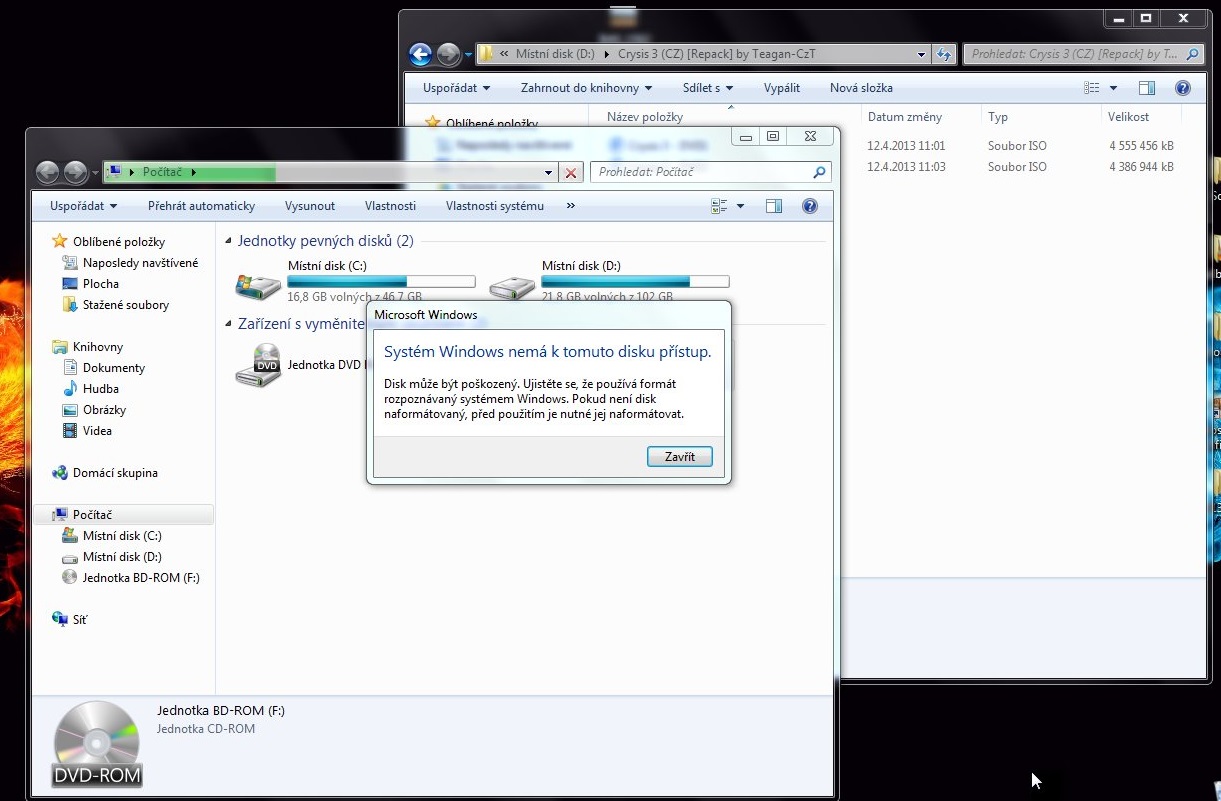Click magnifier icon in Počítač search box
Image resolution: width=1221 pixels, height=801 pixels.
tap(819, 172)
